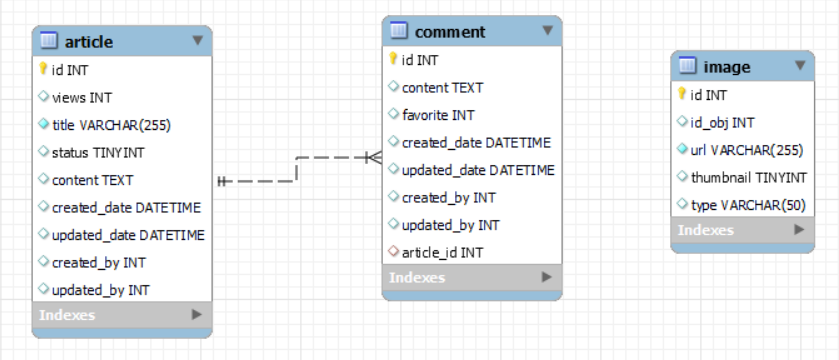Click the primary key icon of image id
The image size is (839, 360).
(x=682, y=94)
